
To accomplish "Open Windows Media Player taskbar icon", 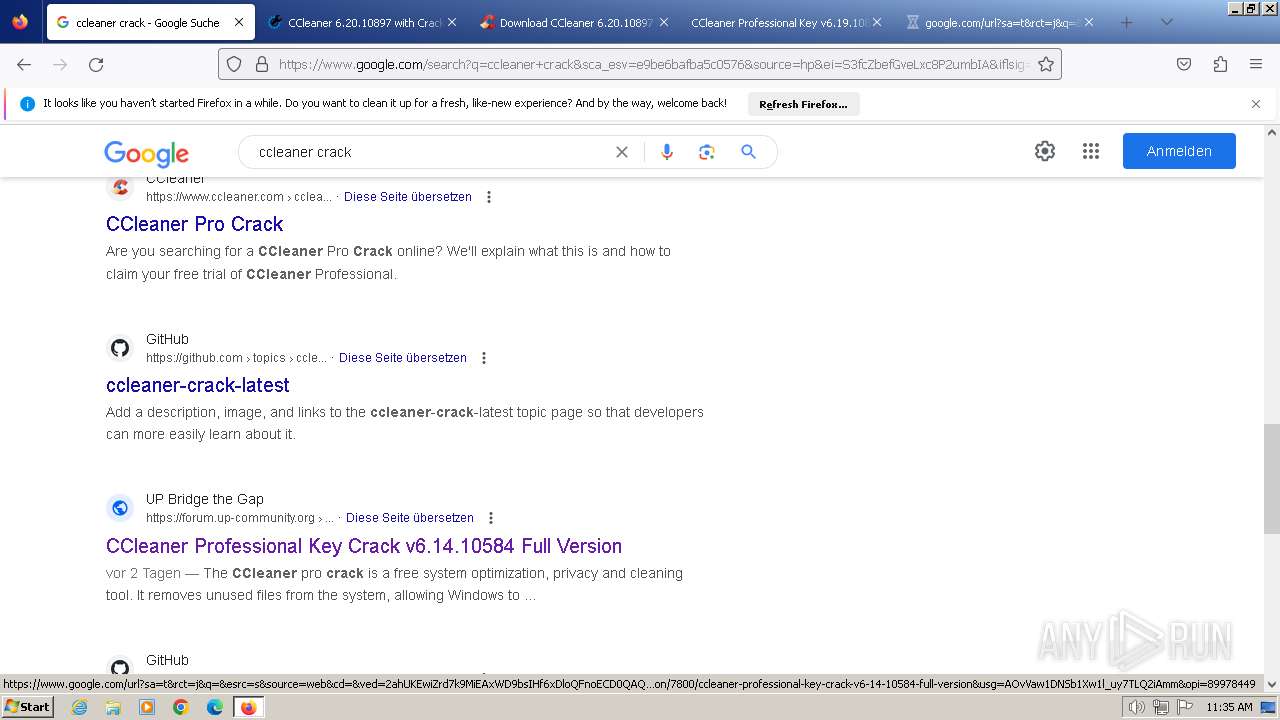I will coord(147,707).
